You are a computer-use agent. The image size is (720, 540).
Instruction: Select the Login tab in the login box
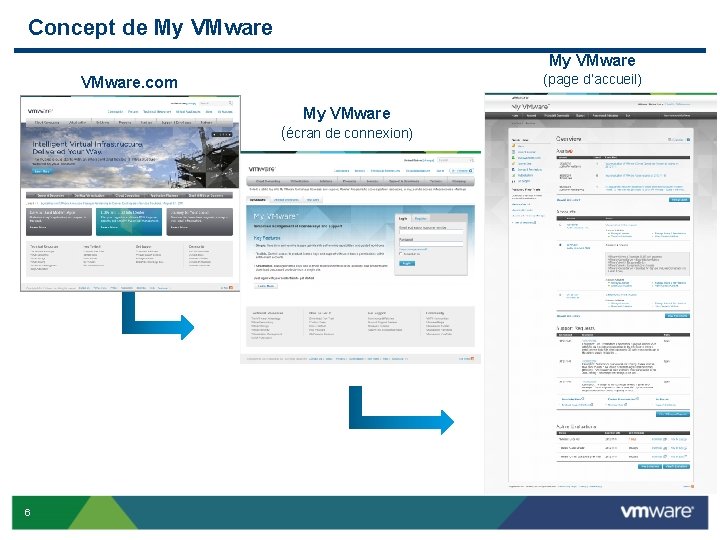403,218
